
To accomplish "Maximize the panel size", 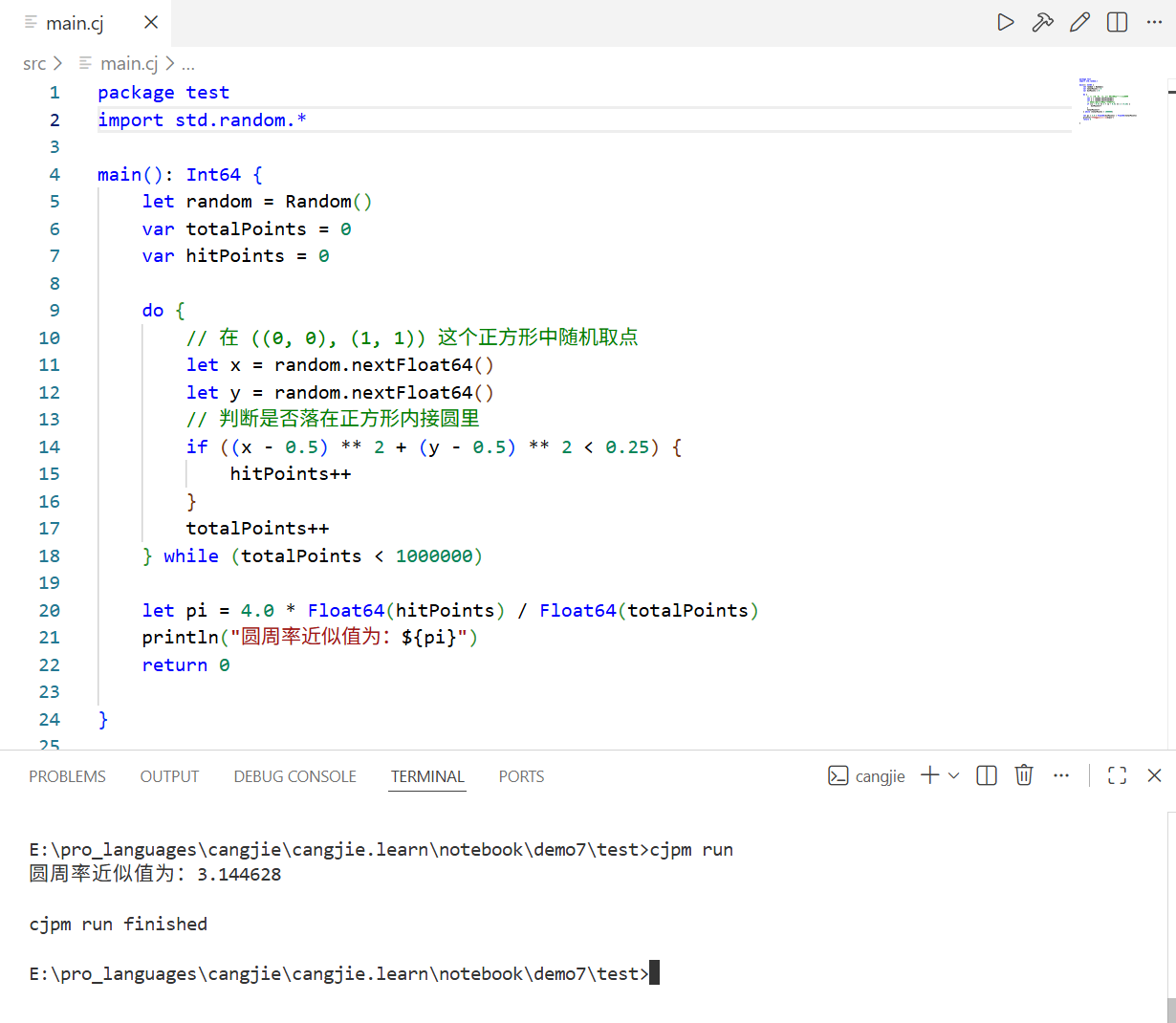I will coord(1117,775).
